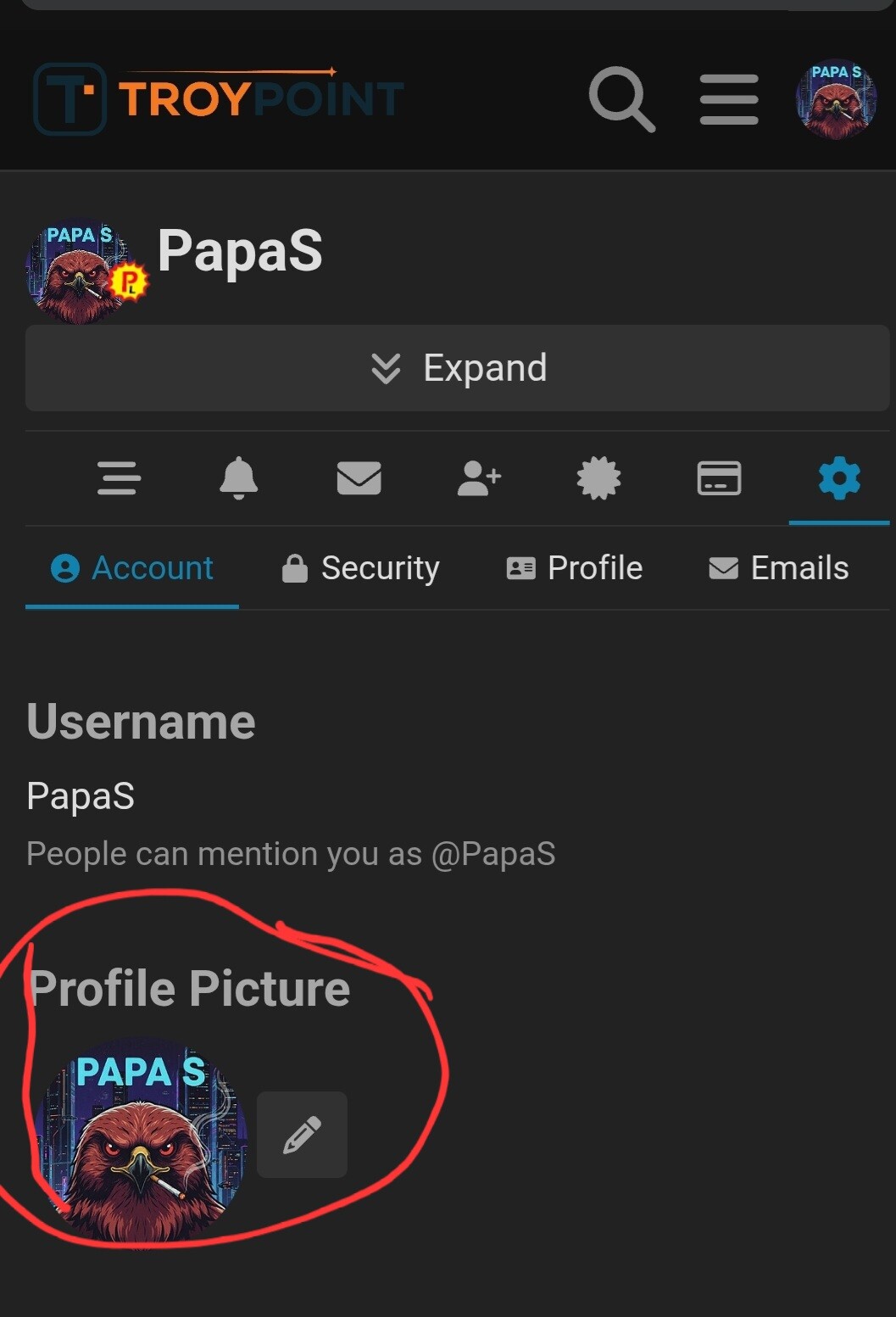The height and width of the screenshot is (1317, 896).
Task: Switch to the Profile tab
Action: click(575, 568)
